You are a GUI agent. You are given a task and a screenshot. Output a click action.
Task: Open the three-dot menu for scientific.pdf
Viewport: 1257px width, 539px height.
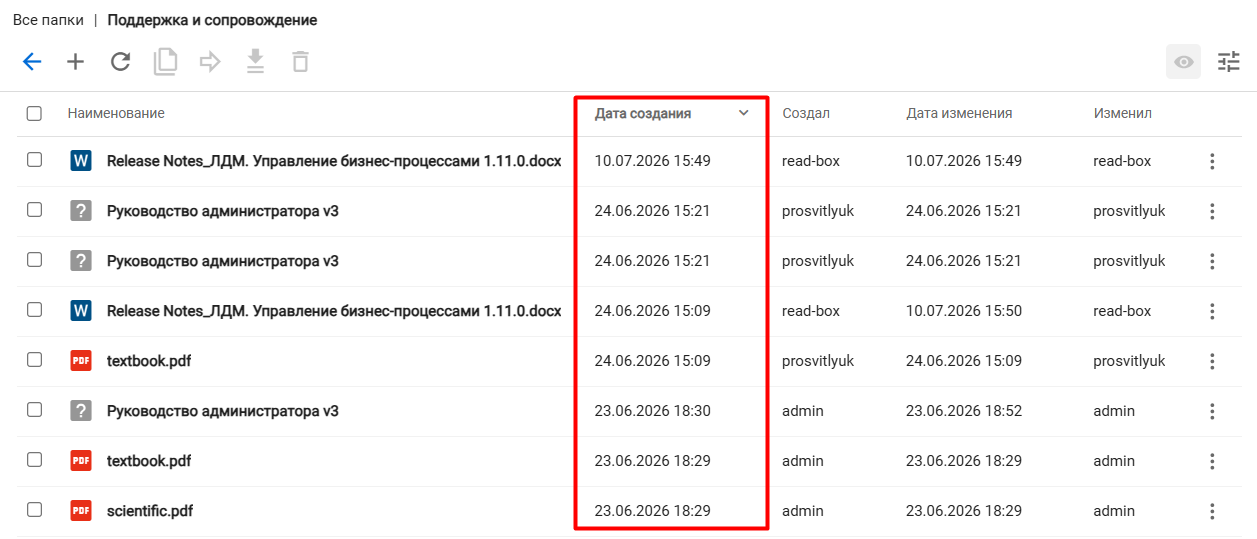click(x=1212, y=511)
